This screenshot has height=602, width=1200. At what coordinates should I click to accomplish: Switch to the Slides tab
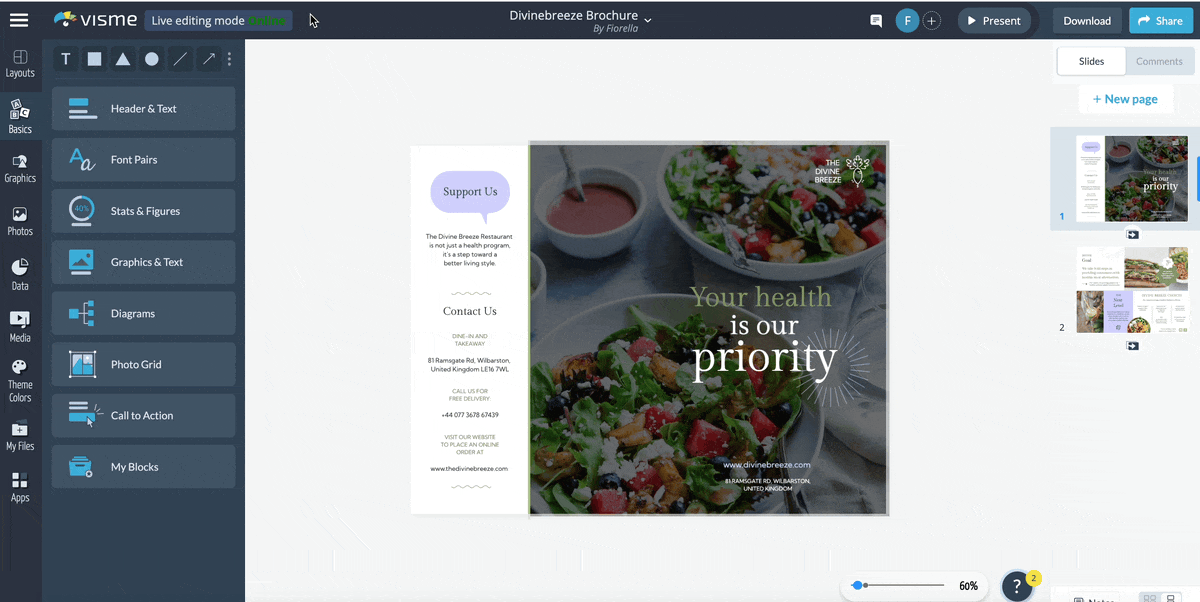pos(1090,60)
